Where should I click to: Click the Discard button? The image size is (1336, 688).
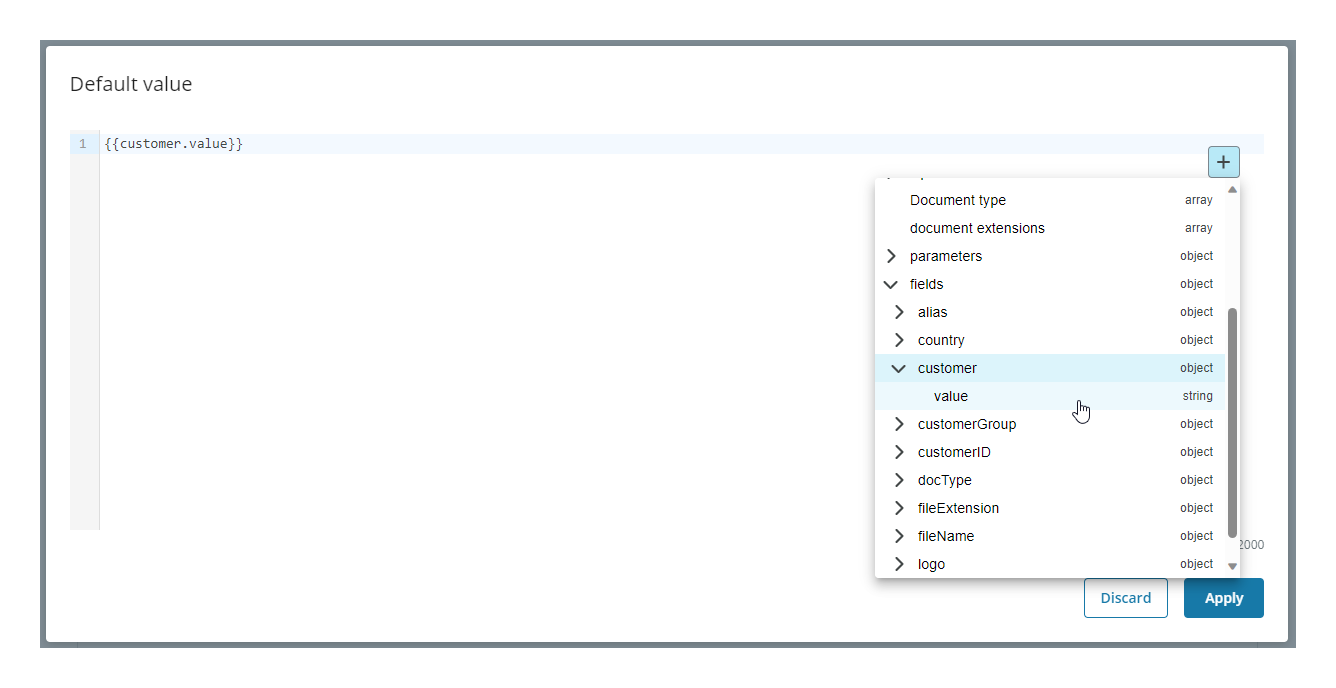pos(1126,597)
